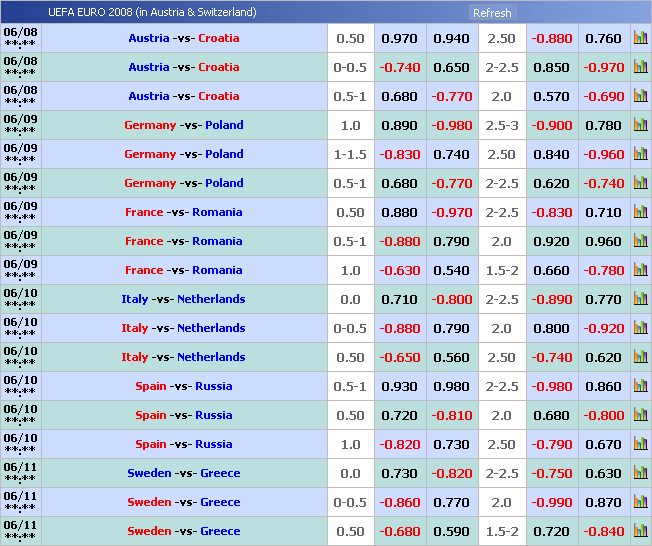Click the Refresh button in header

491,13
